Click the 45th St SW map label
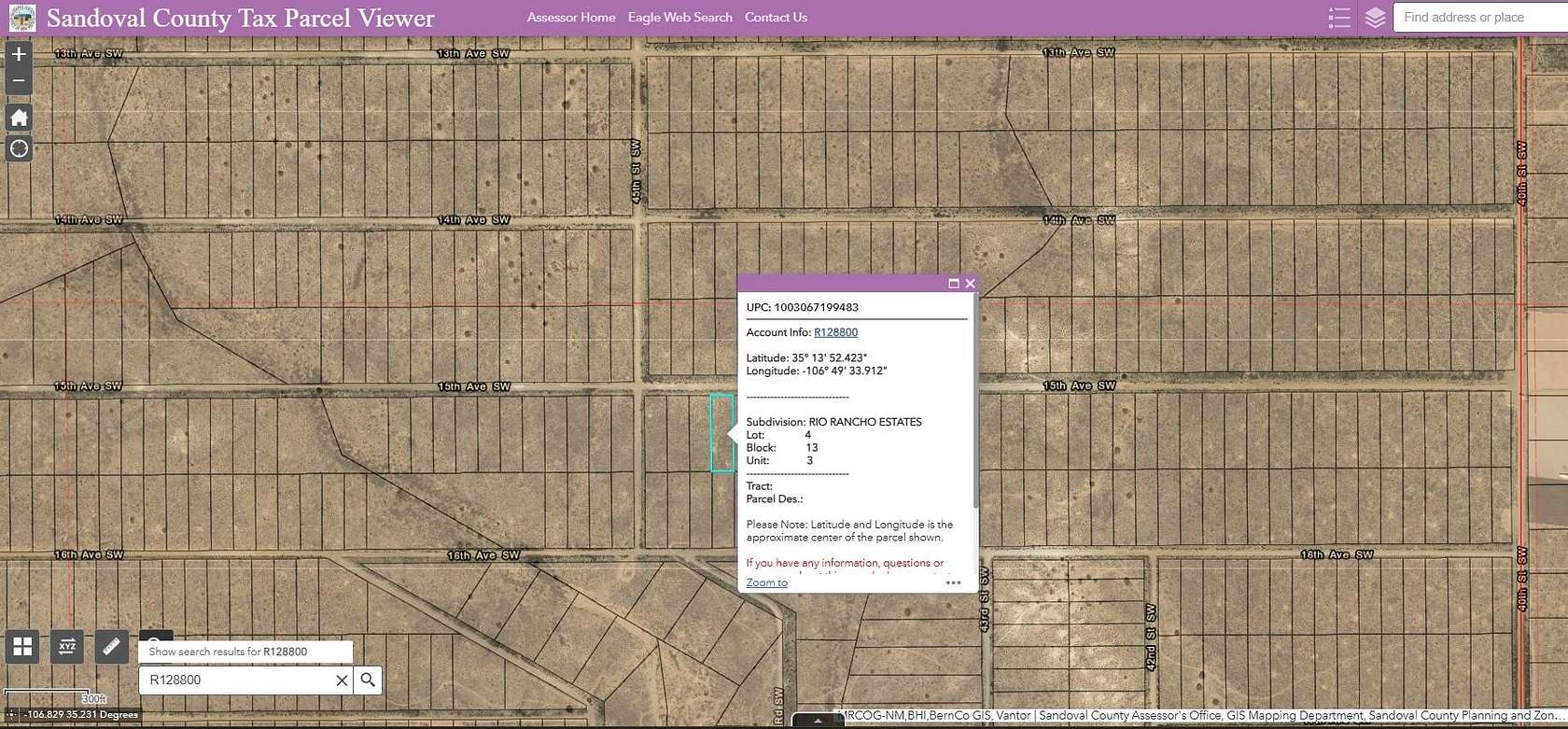 click(637, 172)
